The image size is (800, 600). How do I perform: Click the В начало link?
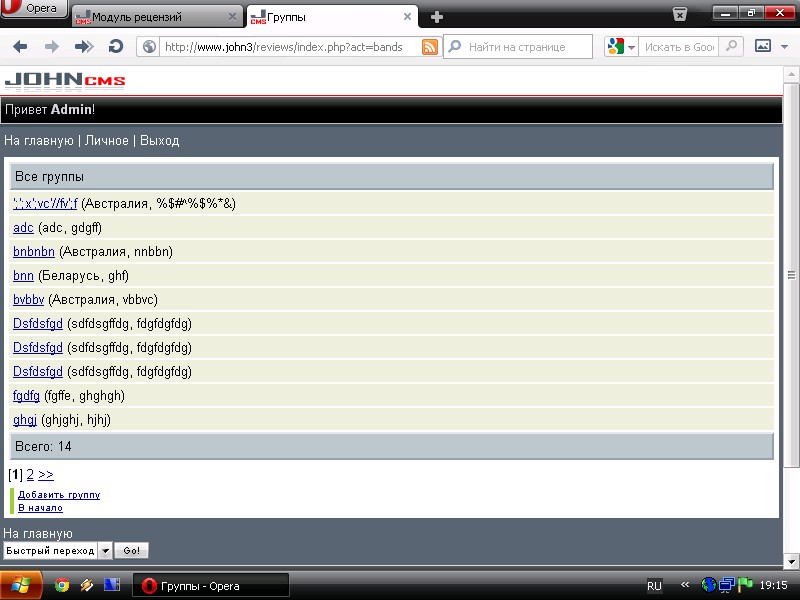point(40,508)
